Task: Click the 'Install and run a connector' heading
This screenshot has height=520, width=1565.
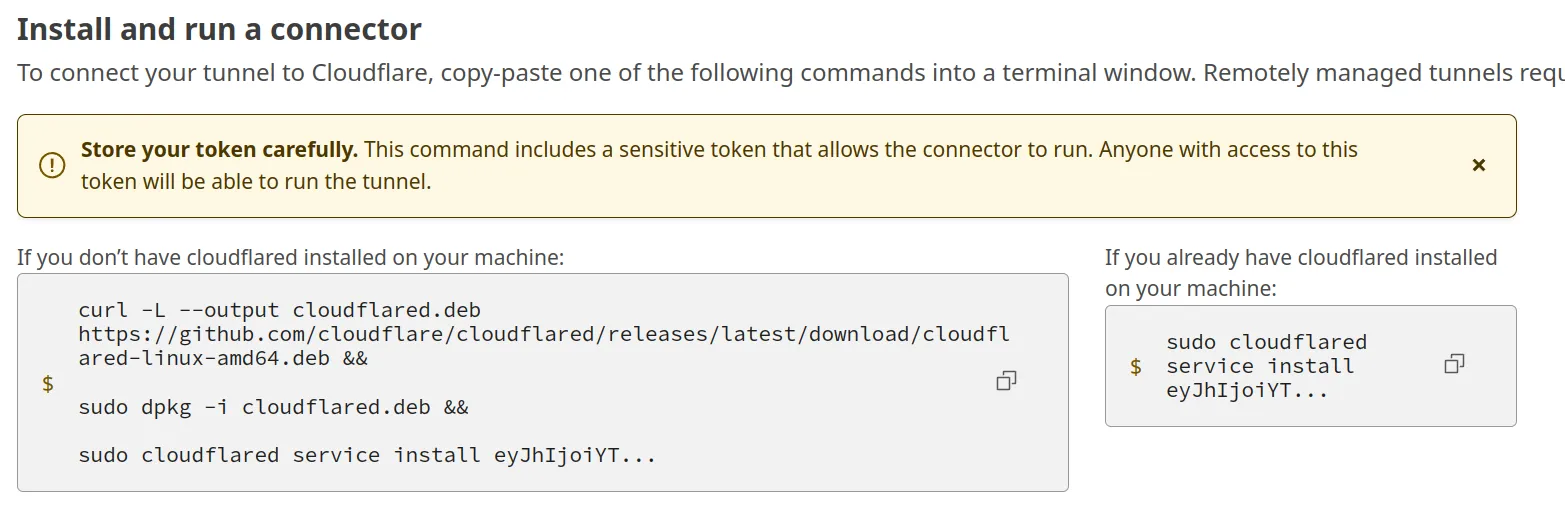Action: click(x=219, y=29)
